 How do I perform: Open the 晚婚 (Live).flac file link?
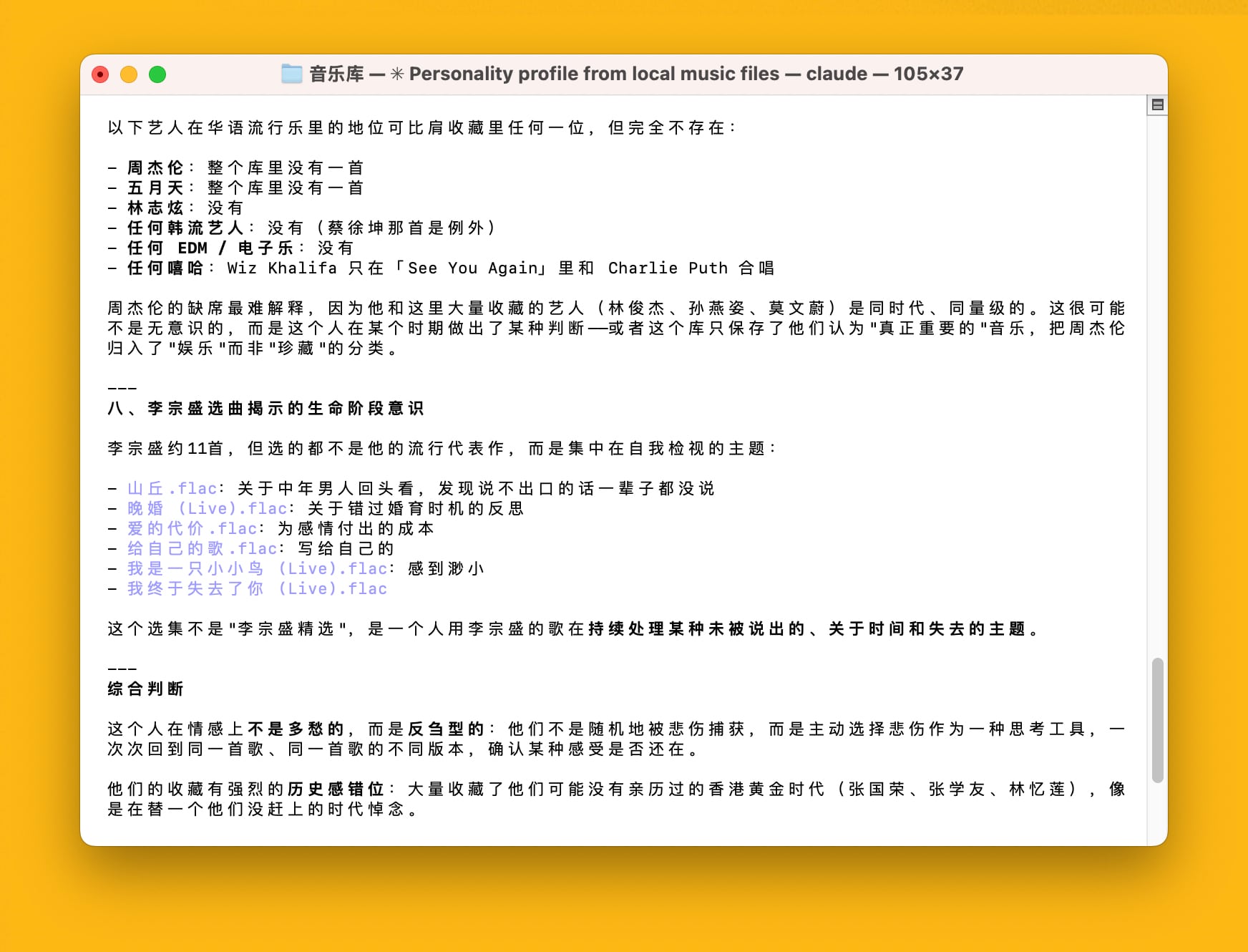pos(208,508)
